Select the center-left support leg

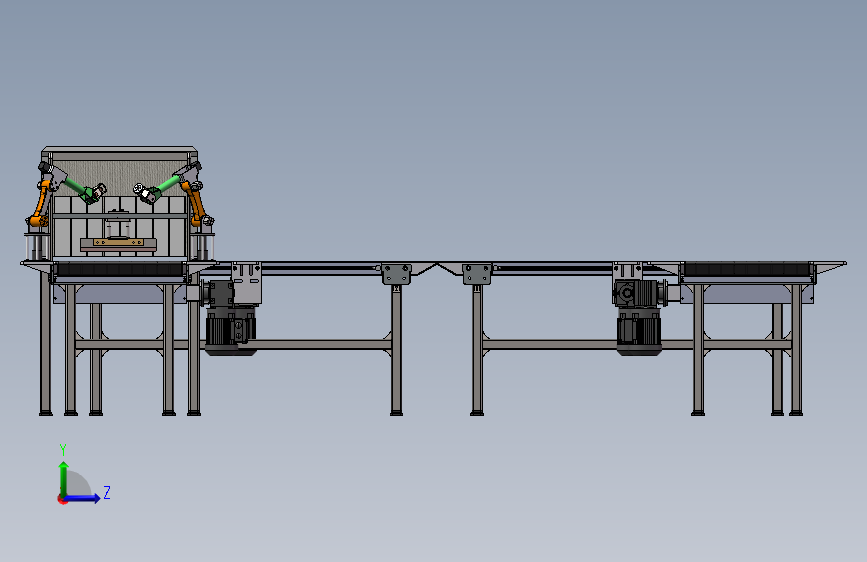point(396,350)
